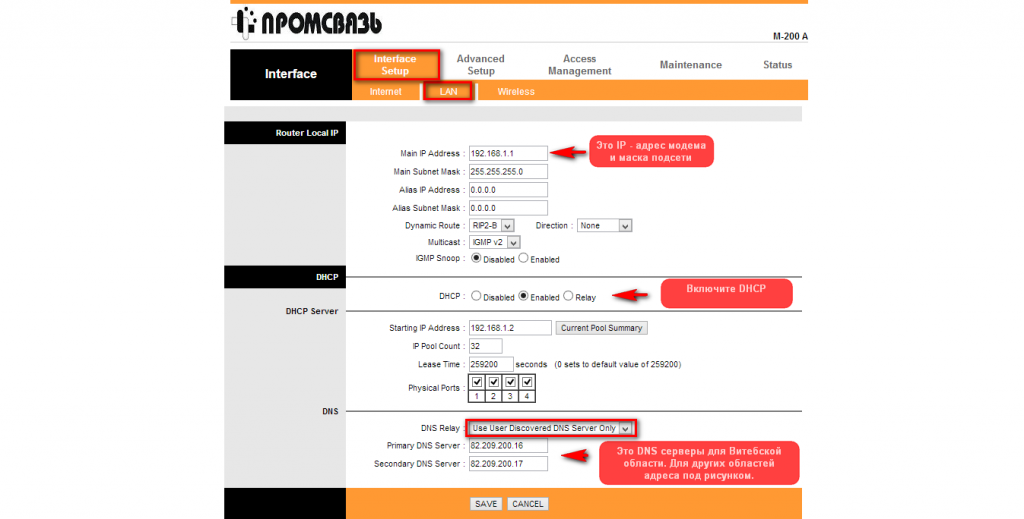Viewport: 1024px width, 519px height.
Task: Open the Multicast IGMP dropdown
Action: click(495, 242)
